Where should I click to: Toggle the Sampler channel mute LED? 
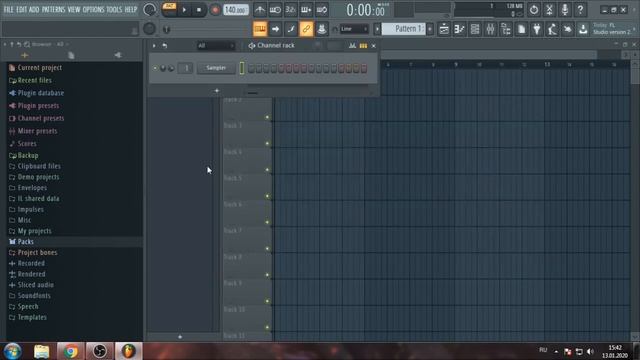pyautogui.click(x=155, y=68)
